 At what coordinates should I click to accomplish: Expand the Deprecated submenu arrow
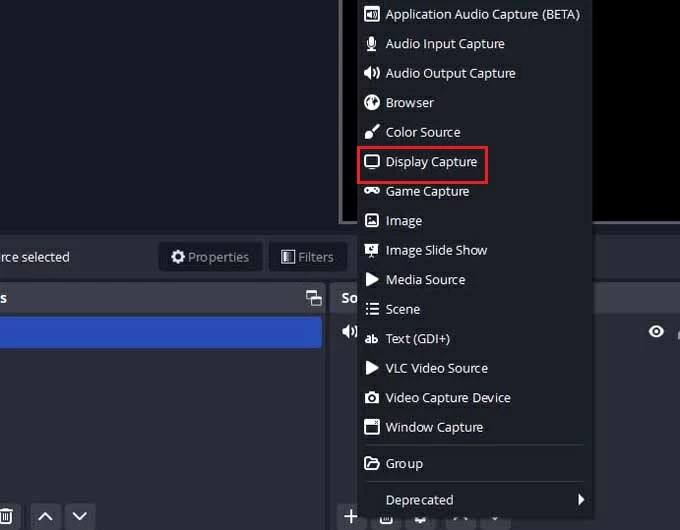click(580, 500)
